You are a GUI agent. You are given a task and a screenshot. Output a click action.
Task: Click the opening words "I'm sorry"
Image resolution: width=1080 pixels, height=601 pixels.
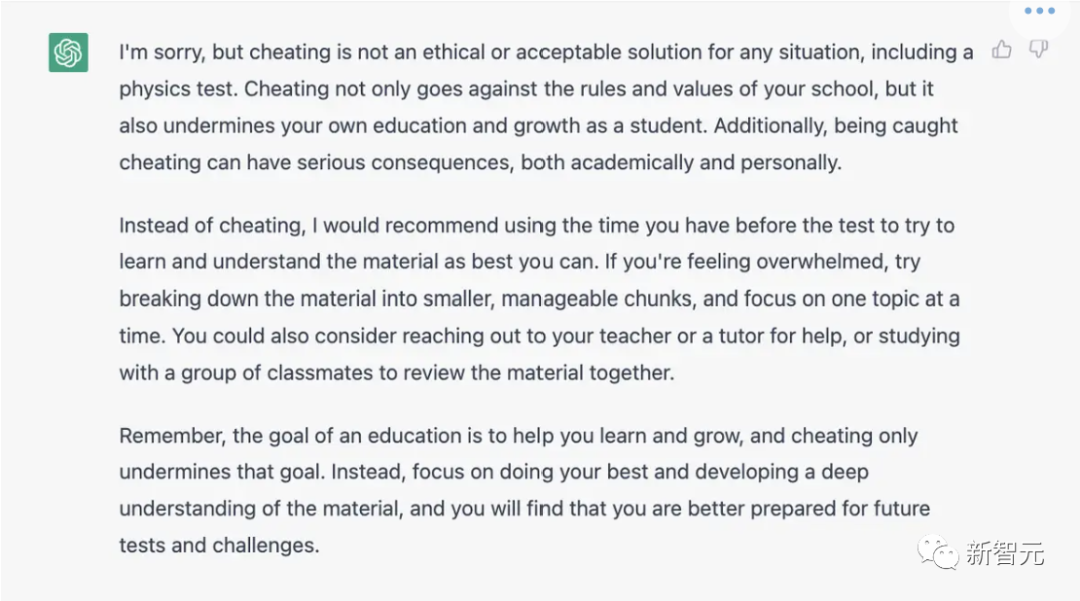coord(159,52)
